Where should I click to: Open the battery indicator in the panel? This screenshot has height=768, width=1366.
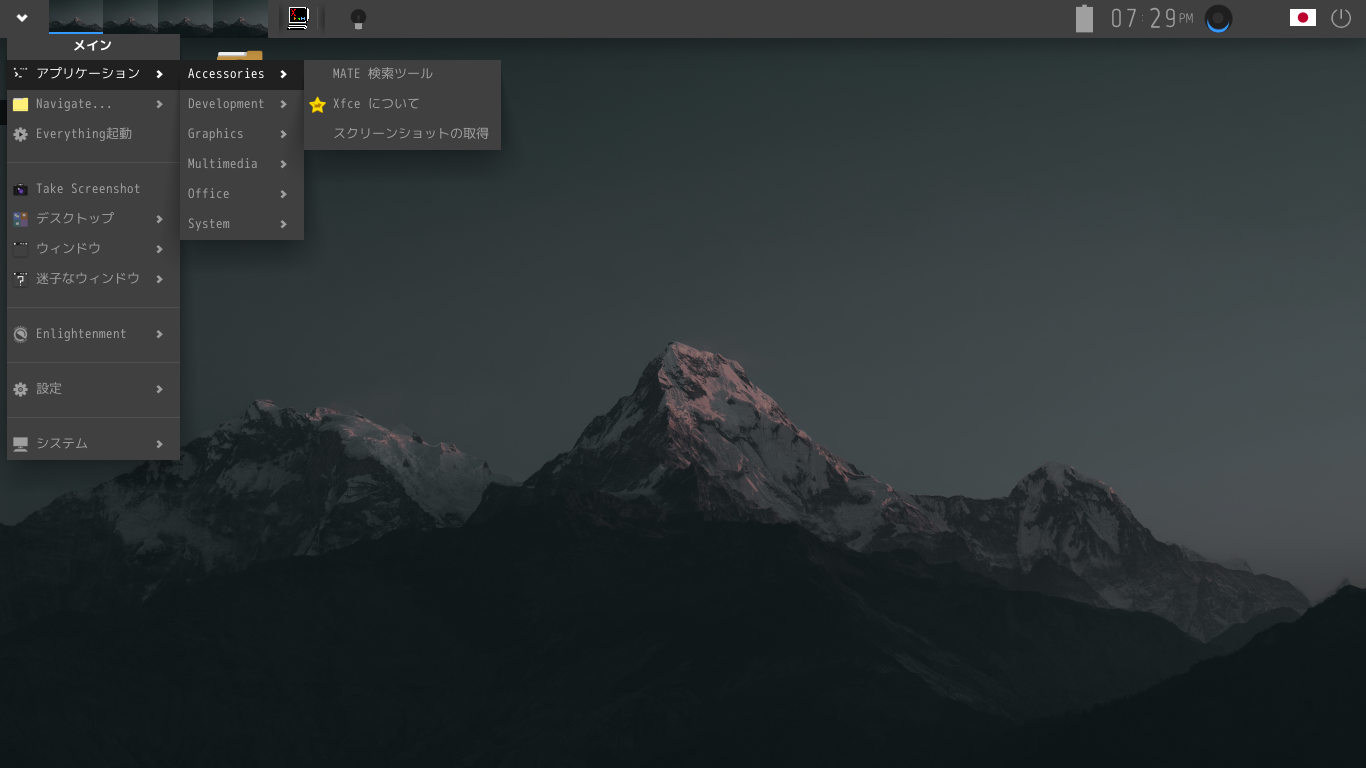pyautogui.click(x=1085, y=18)
